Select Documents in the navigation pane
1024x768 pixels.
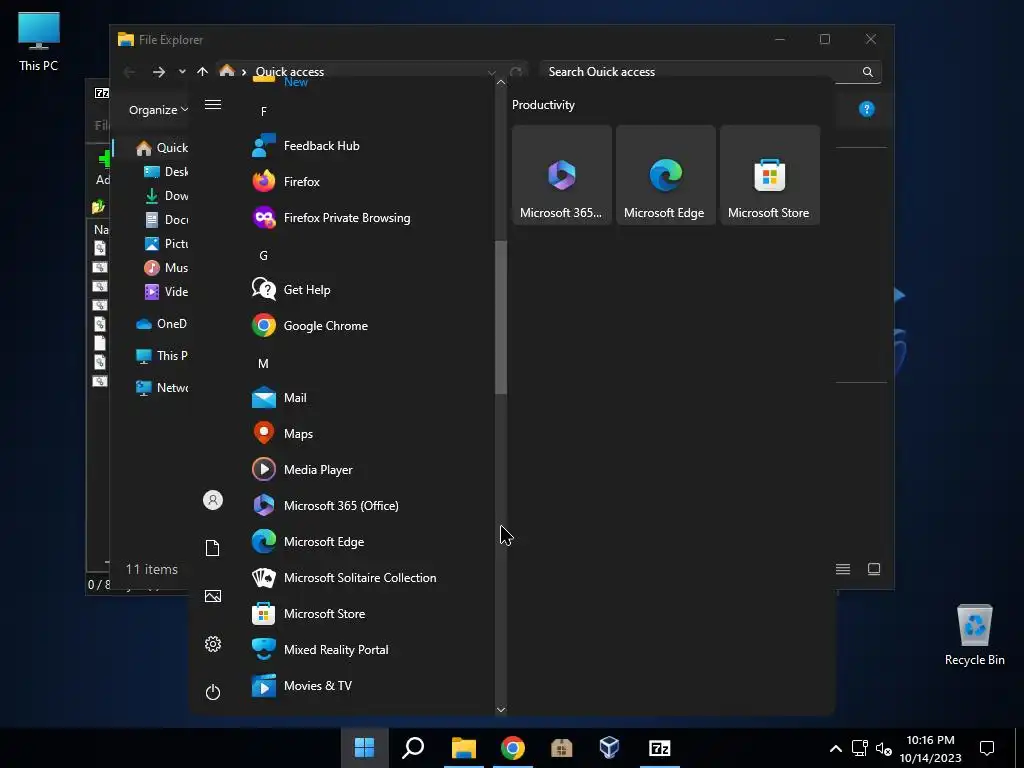point(166,219)
